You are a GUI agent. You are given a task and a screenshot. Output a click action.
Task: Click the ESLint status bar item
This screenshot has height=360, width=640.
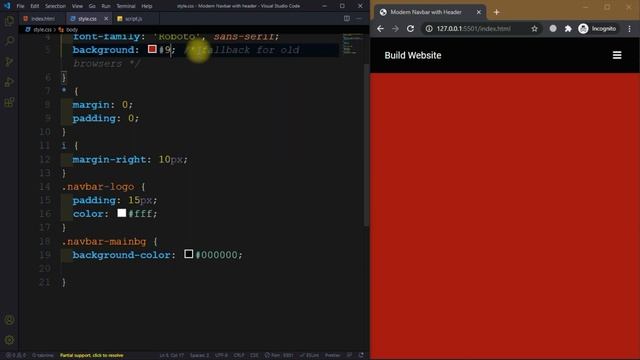309,356
